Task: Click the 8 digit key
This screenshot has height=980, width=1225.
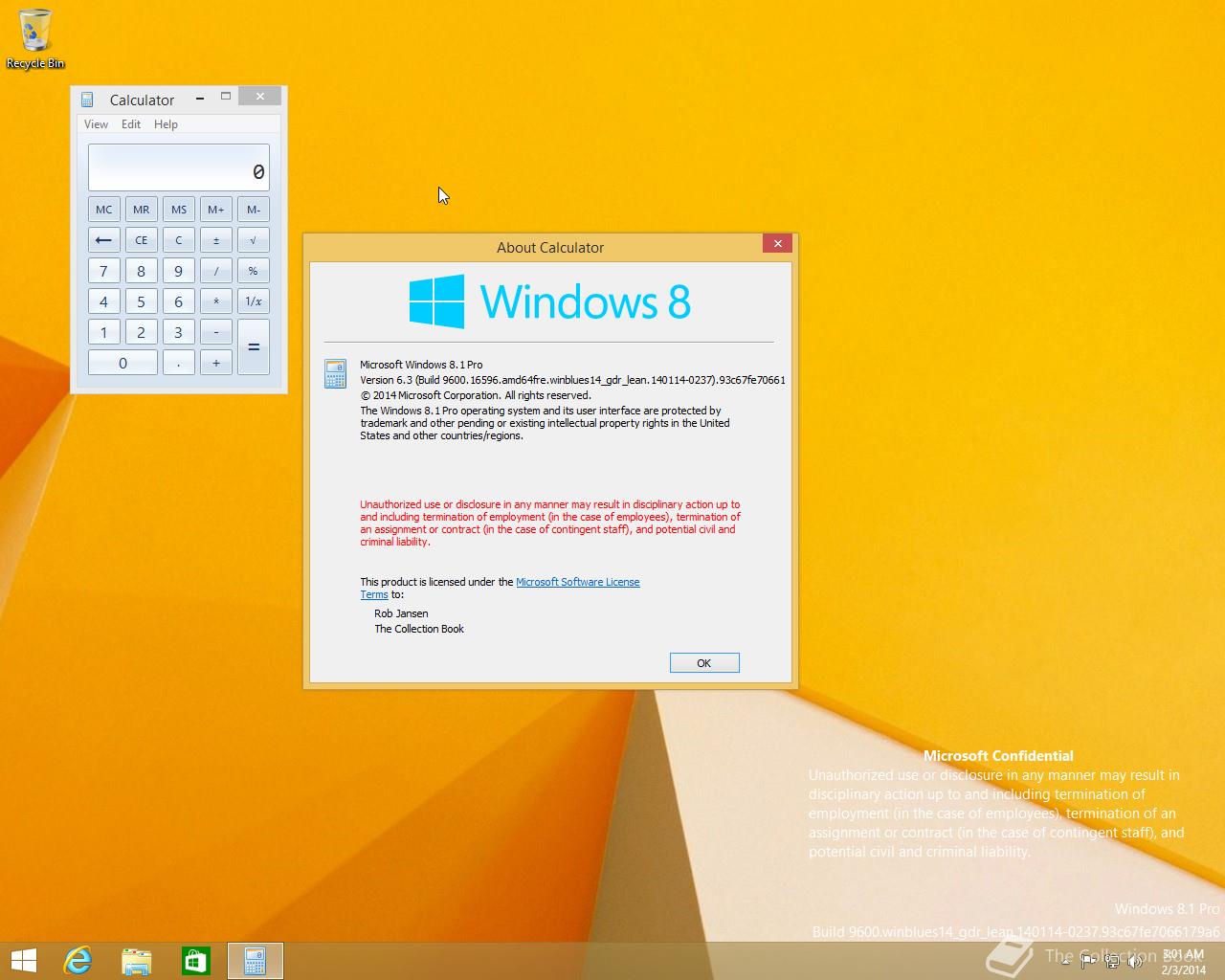Action: [142, 271]
